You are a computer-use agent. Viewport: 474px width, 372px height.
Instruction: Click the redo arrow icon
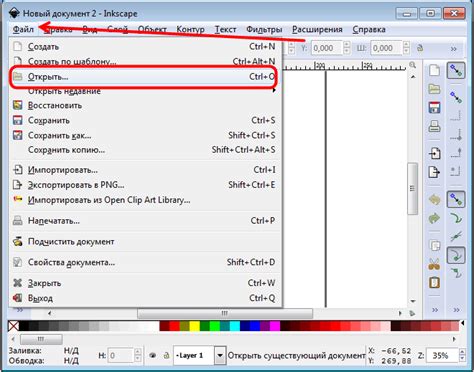(x=434, y=218)
